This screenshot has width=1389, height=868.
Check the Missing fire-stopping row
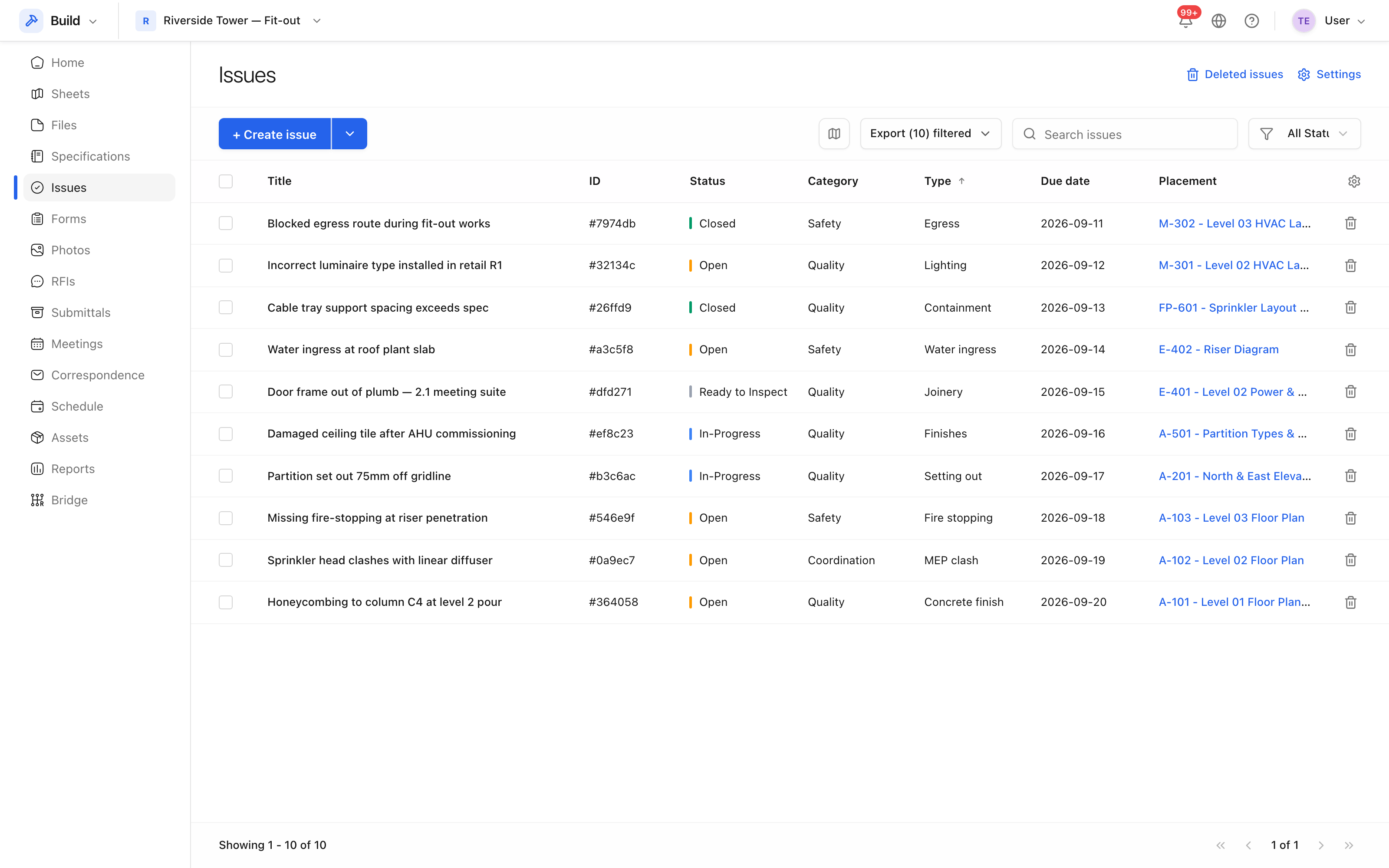coord(226,518)
